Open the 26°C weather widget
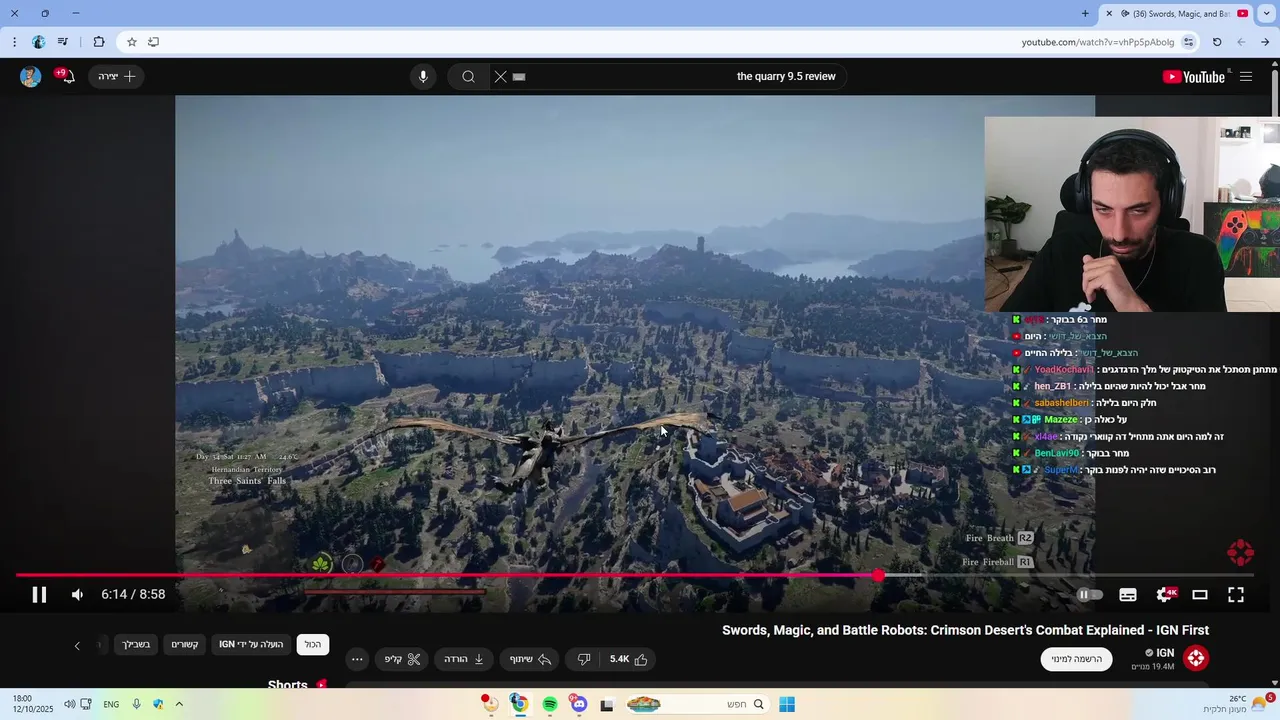The height and width of the screenshot is (720, 1280). [x=1237, y=704]
